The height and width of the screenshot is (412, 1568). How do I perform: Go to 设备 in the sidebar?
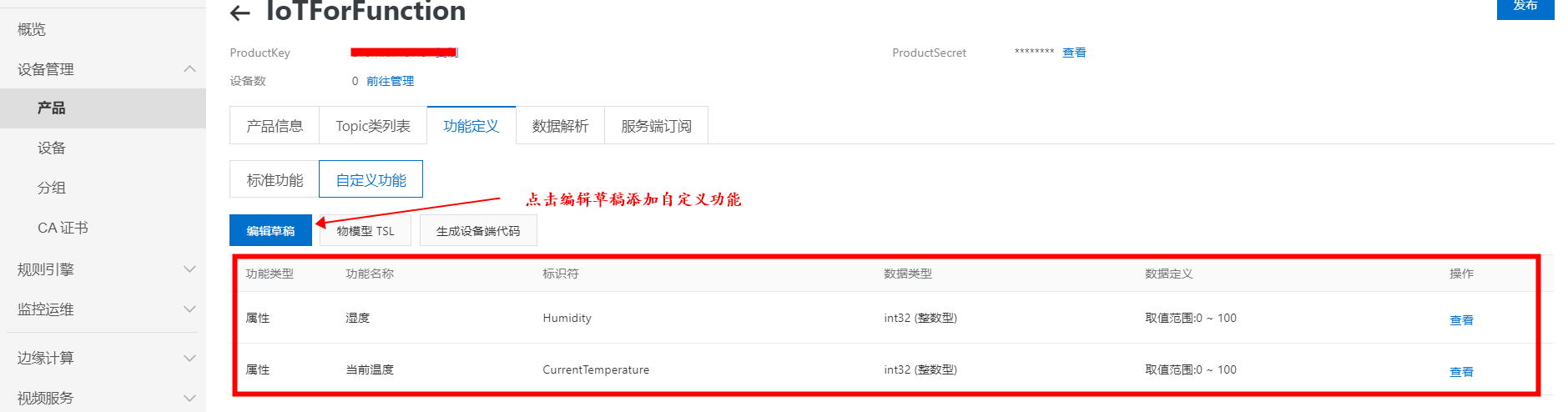click(x=51, y=148)
